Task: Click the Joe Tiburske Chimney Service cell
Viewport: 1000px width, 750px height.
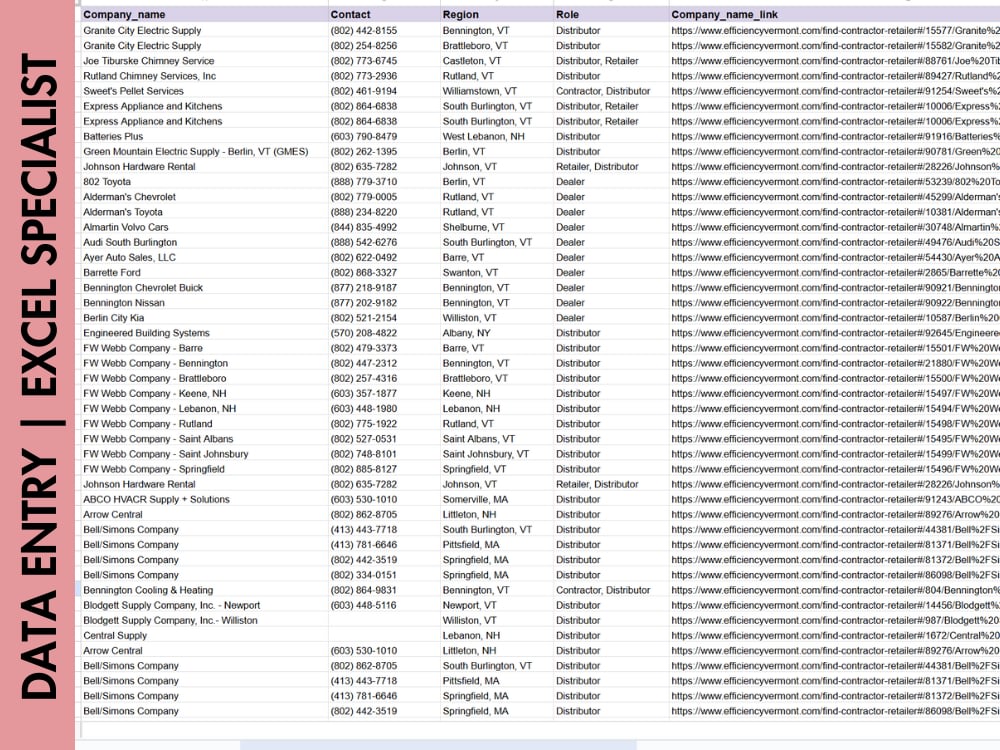Action: tap(205, 61)
